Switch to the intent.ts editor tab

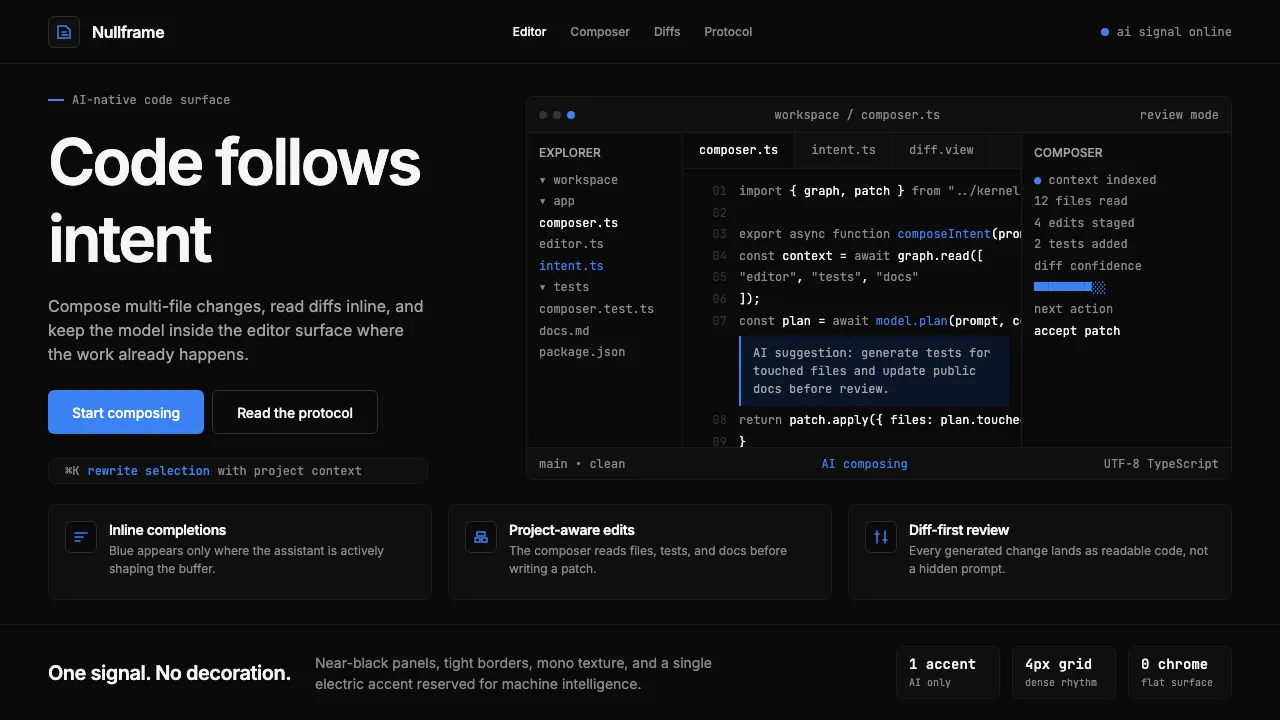coord(843,150)
